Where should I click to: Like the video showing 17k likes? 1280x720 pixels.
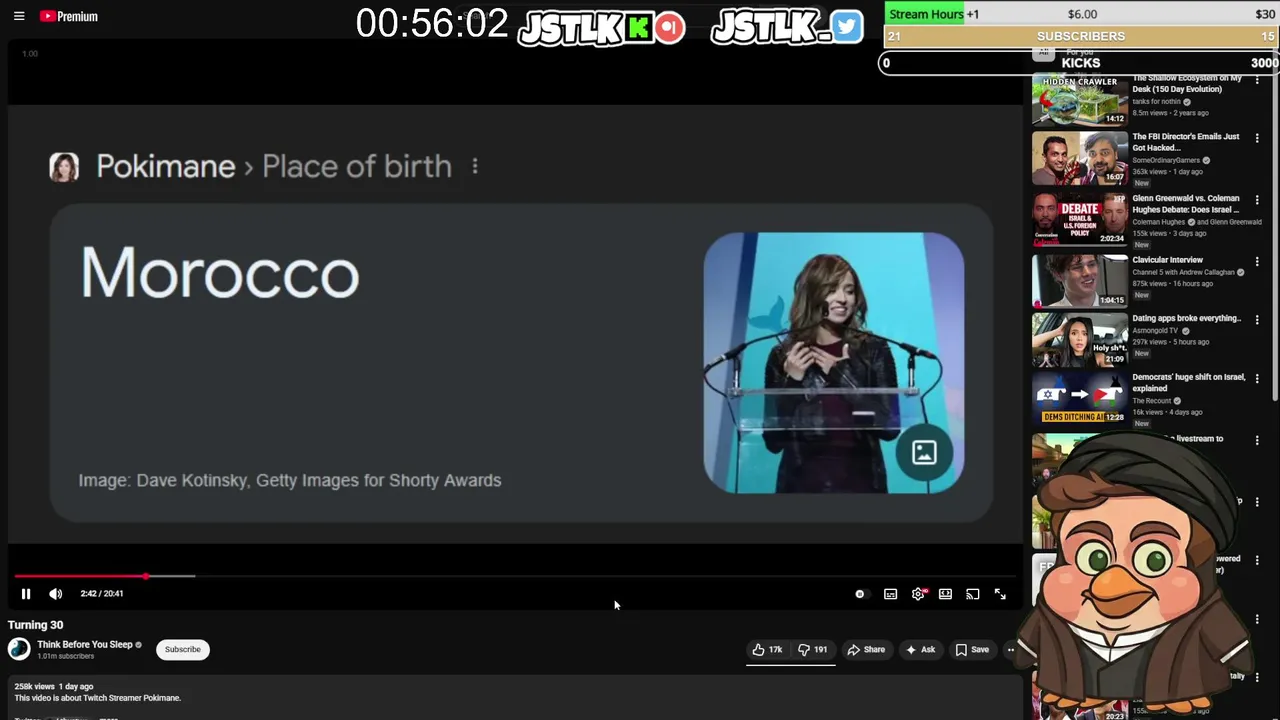pyautogui.click(x=768, y=650)
